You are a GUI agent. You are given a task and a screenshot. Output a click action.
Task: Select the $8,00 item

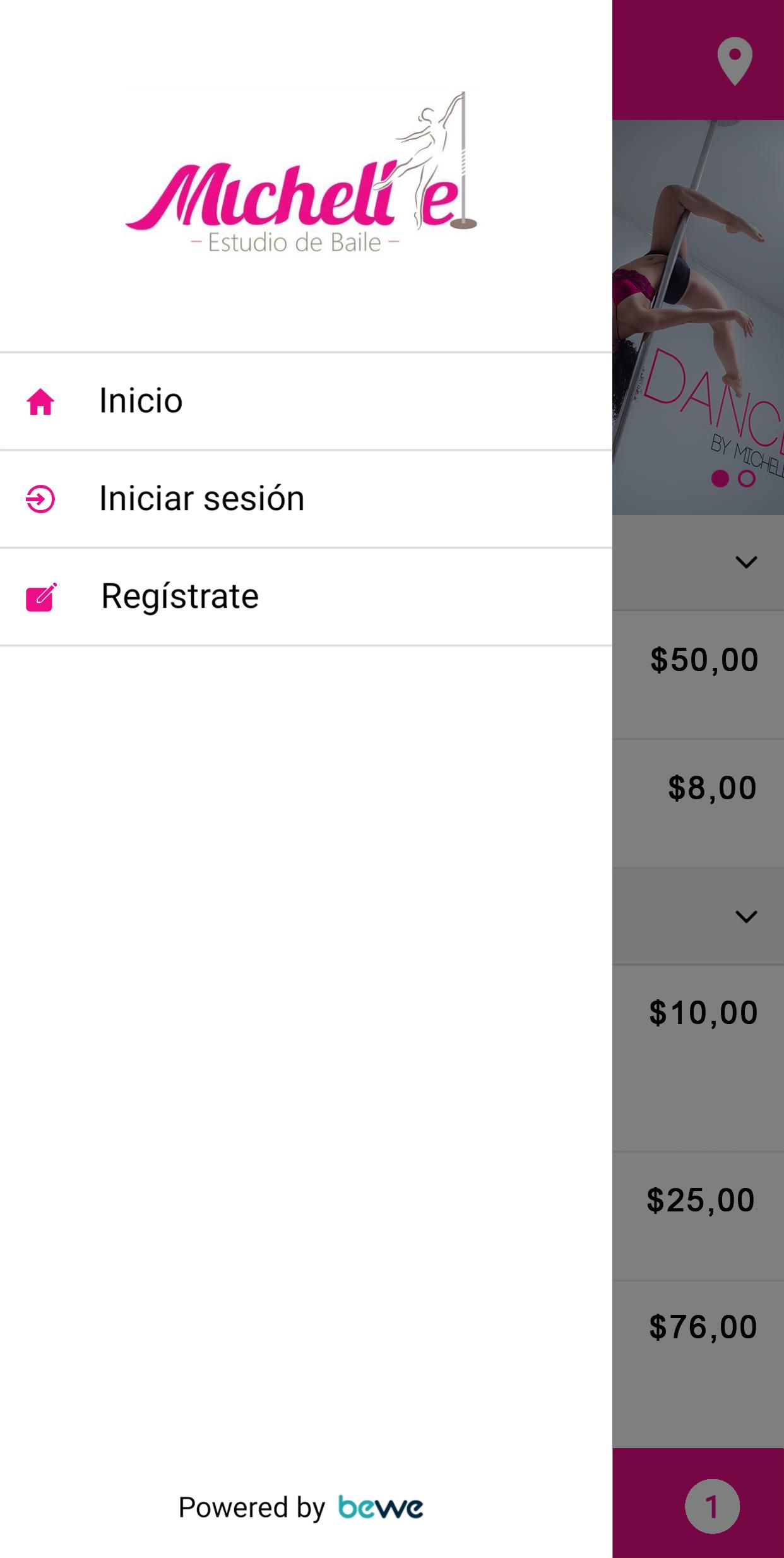point(713,788)
